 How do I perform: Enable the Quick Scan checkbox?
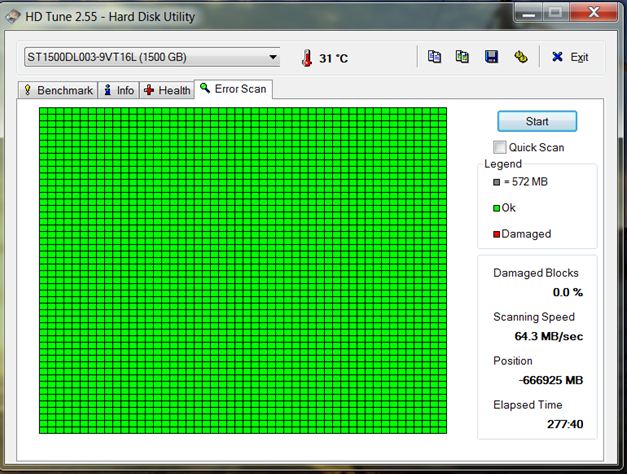click(x=499, y=147)
